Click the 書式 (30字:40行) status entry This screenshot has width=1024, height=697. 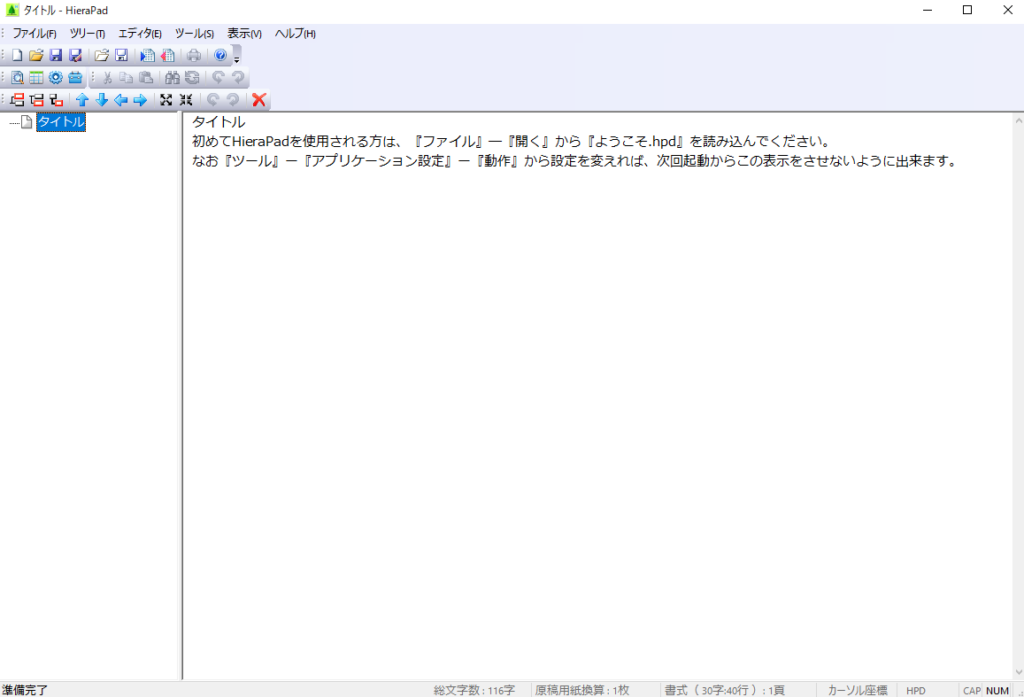[724, 690]
